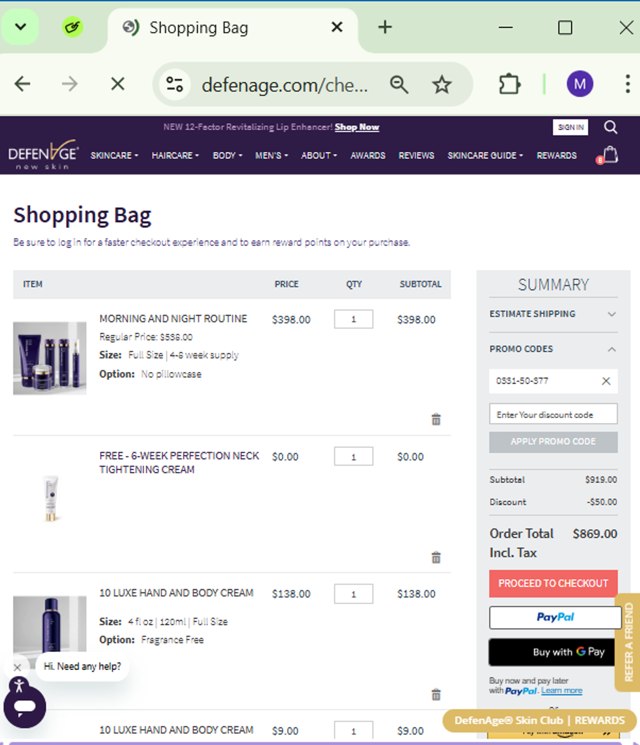Expand the MEN'S menu

click(271, 155)
